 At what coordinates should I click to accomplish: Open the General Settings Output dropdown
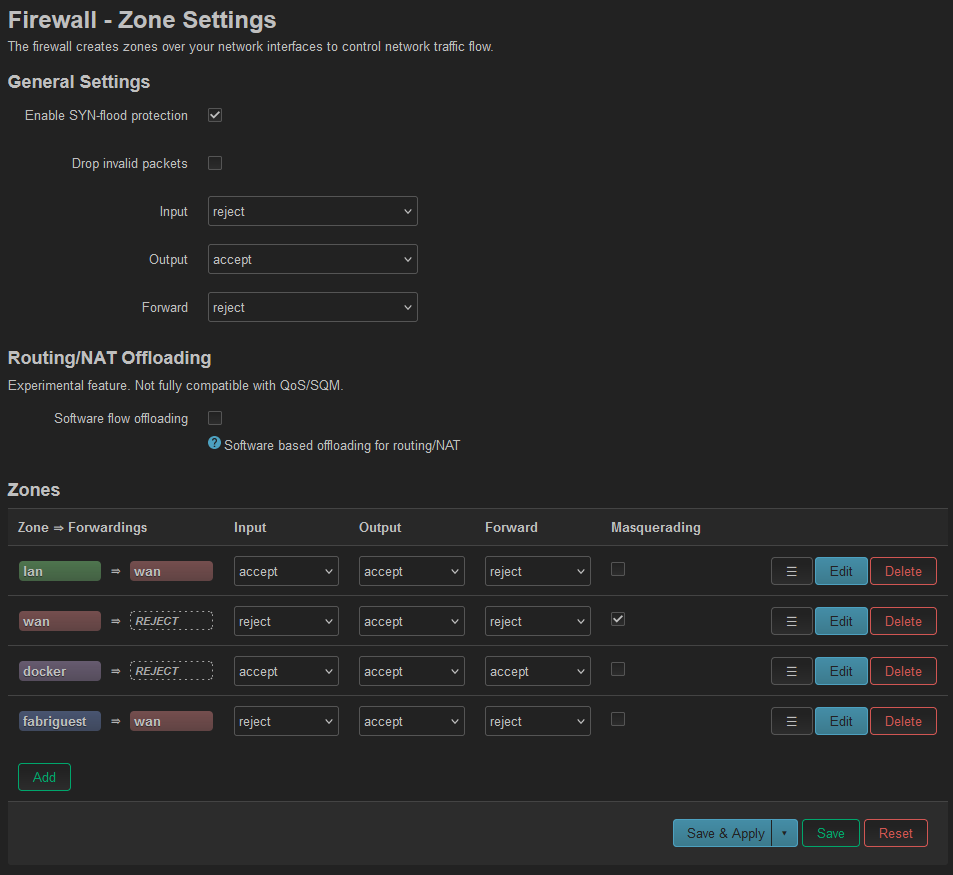[313, 259]
